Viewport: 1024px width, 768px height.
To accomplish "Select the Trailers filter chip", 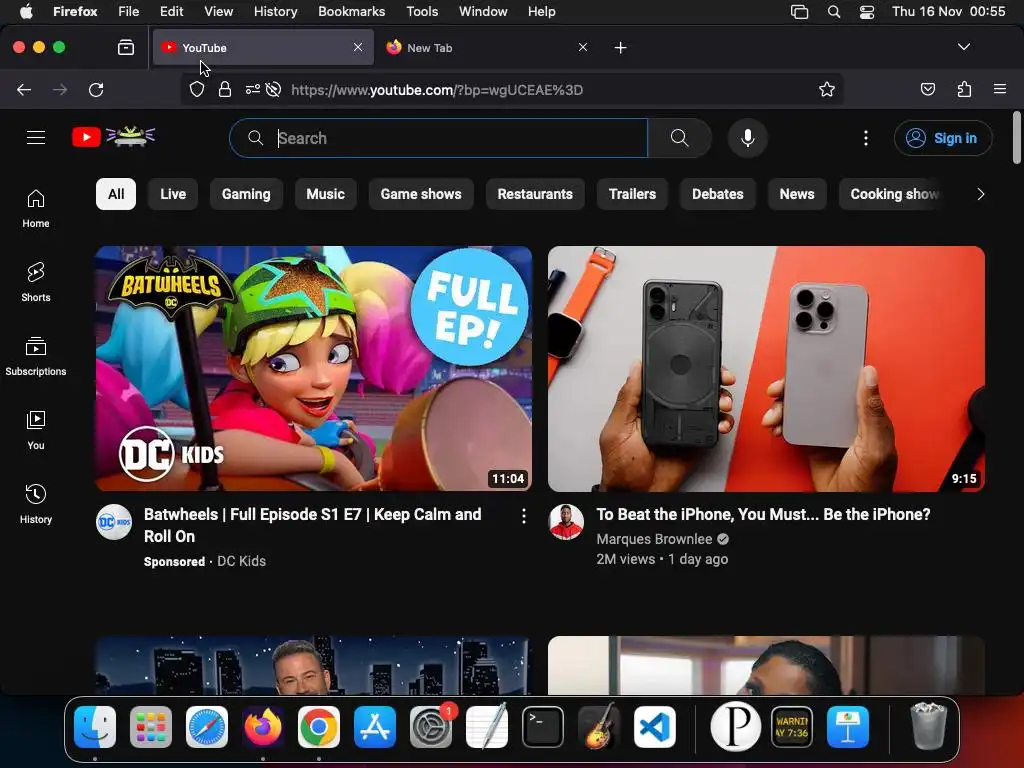I will pyautogui.click(x=632, y=194).
